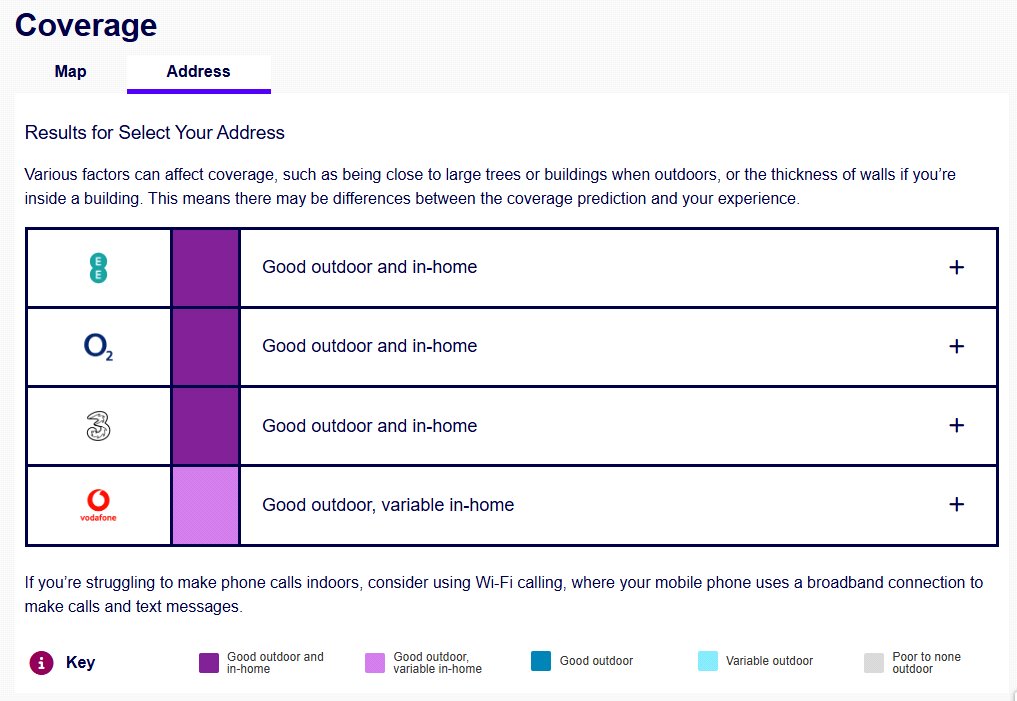
Task: Click the O2 network logo
Action: [98, 347]
